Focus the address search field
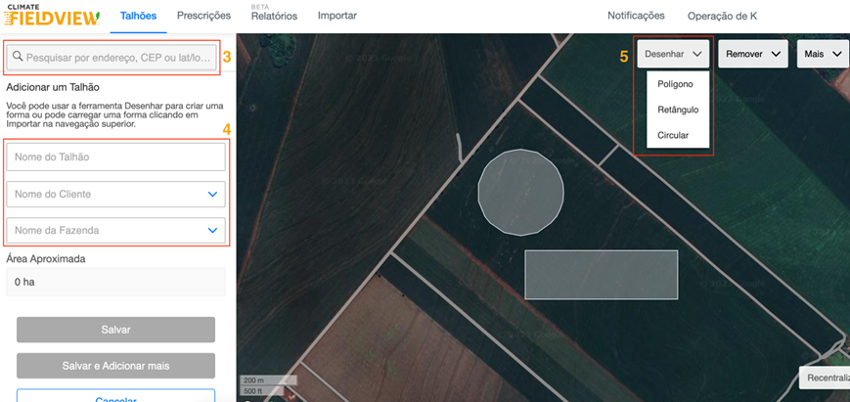The width and height of the screenshot is (850, 402). (118, 58)
